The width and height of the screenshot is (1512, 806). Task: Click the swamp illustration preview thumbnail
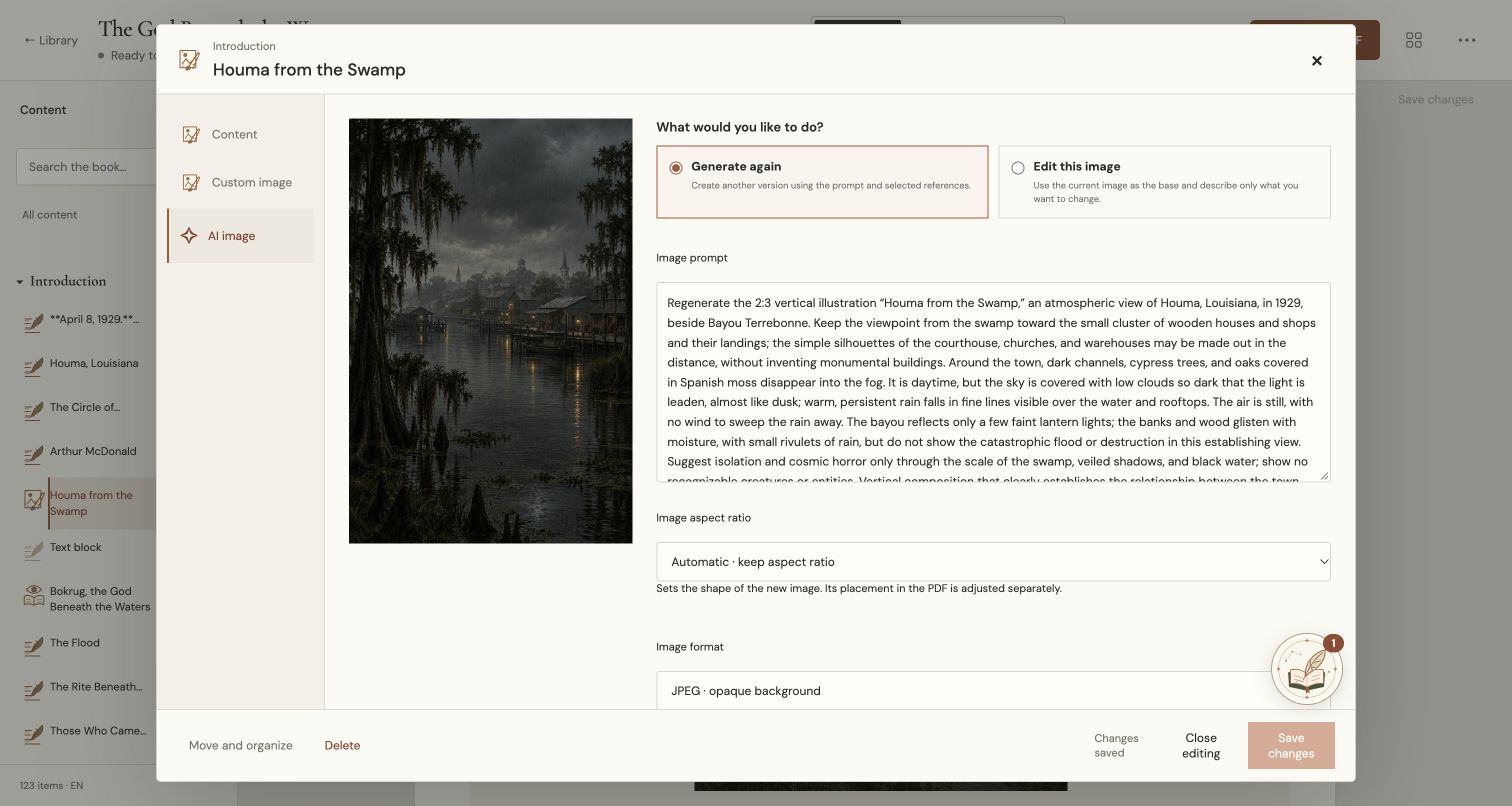pos(491,331)
